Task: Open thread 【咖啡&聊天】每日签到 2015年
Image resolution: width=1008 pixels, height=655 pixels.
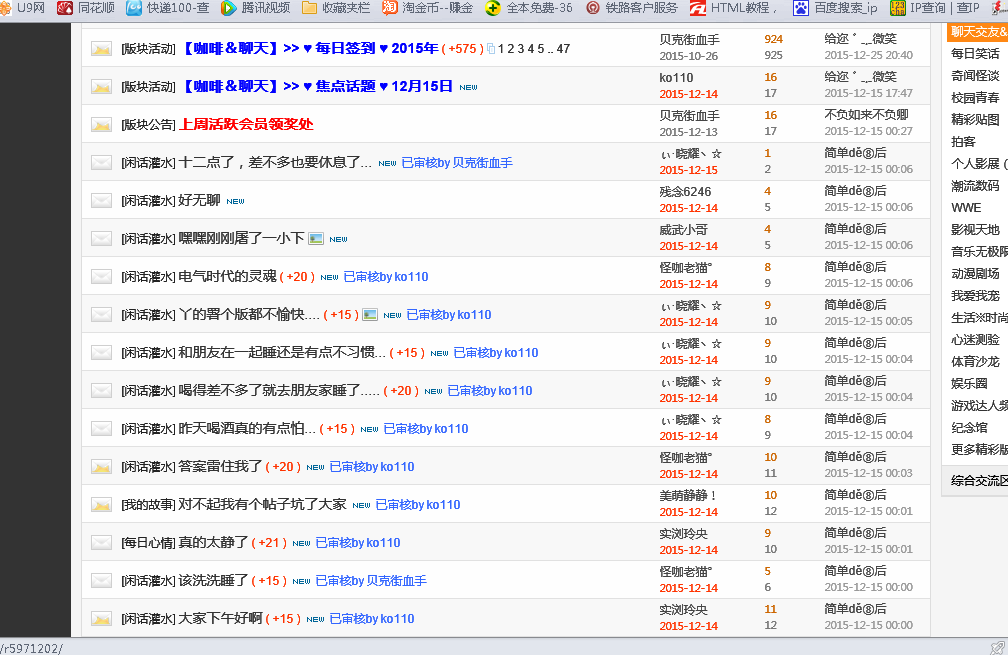Action: pos(310,48)
